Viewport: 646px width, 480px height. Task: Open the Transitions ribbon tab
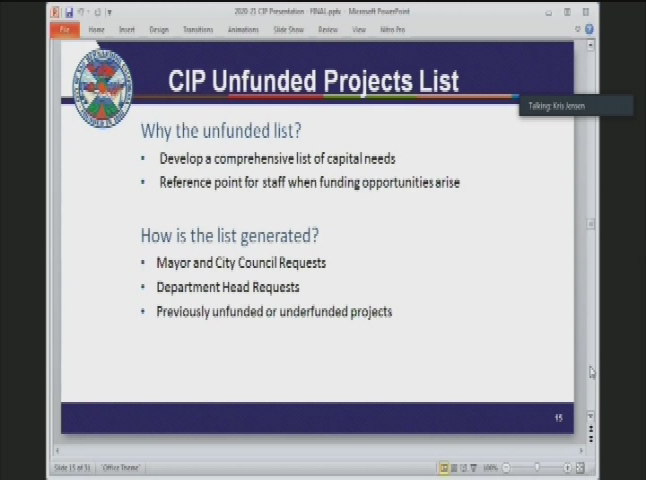[x=197, y=29]
